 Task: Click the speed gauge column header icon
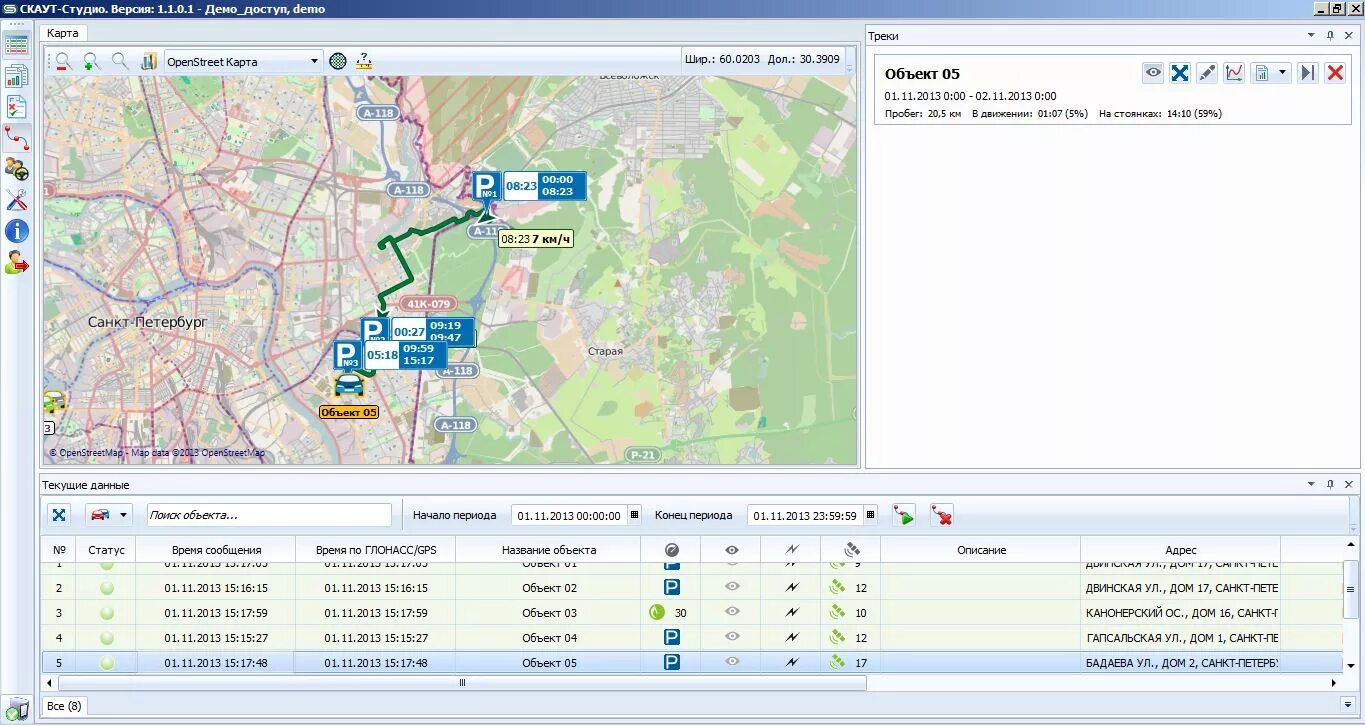tap(671, 549)
